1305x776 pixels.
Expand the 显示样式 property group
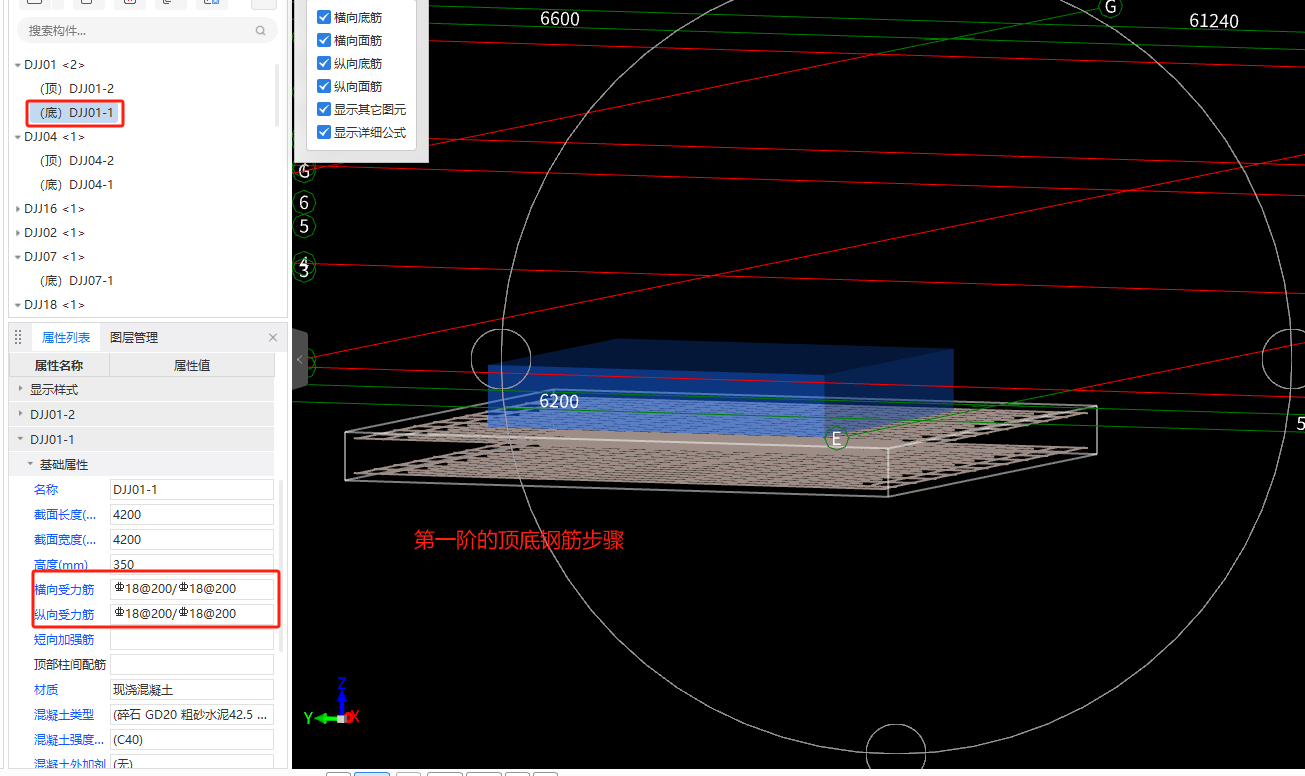click(x=20, y=389)
